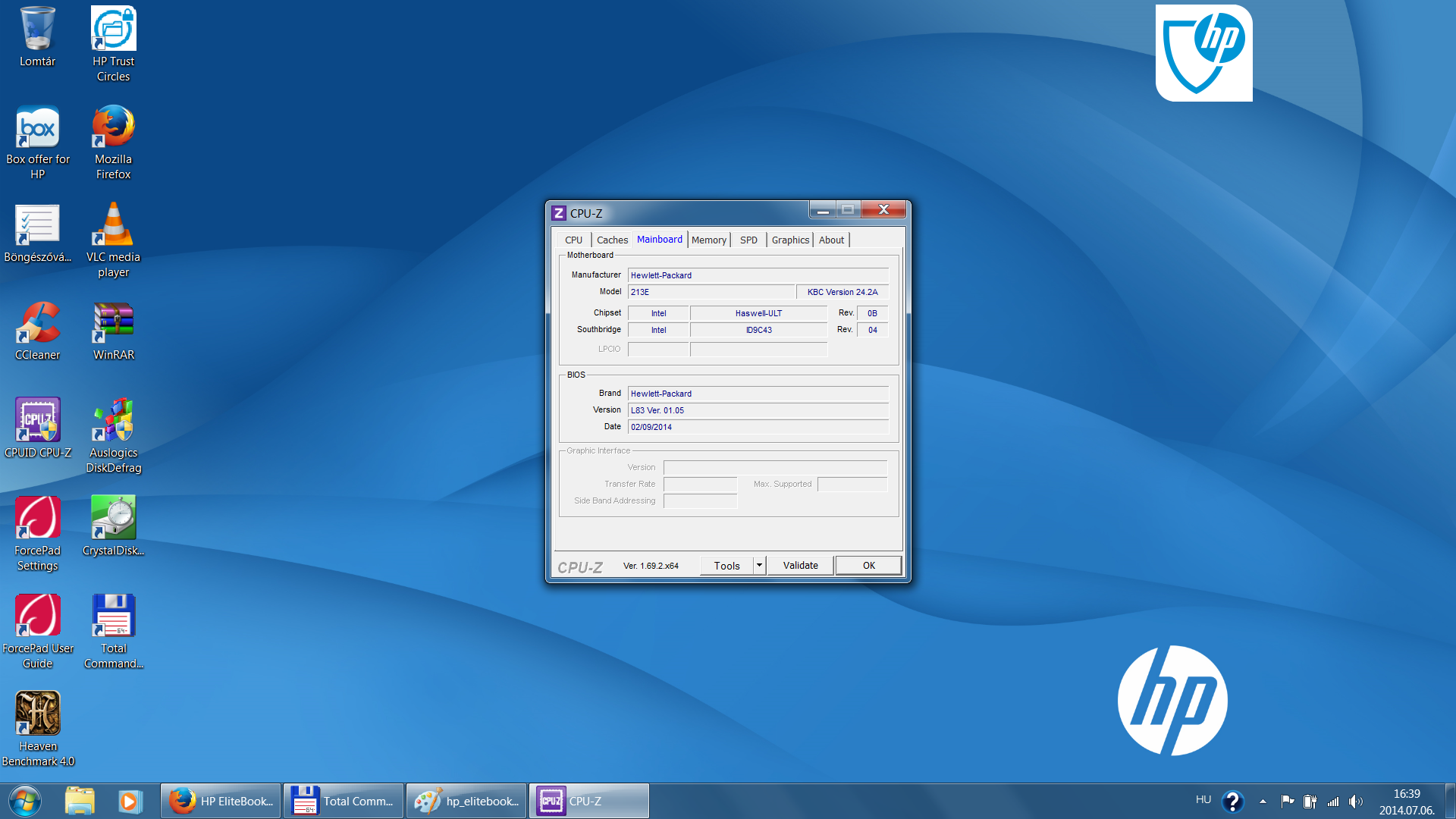
Task: Open the ForcePad User Guide
Action: pos(38,615)
